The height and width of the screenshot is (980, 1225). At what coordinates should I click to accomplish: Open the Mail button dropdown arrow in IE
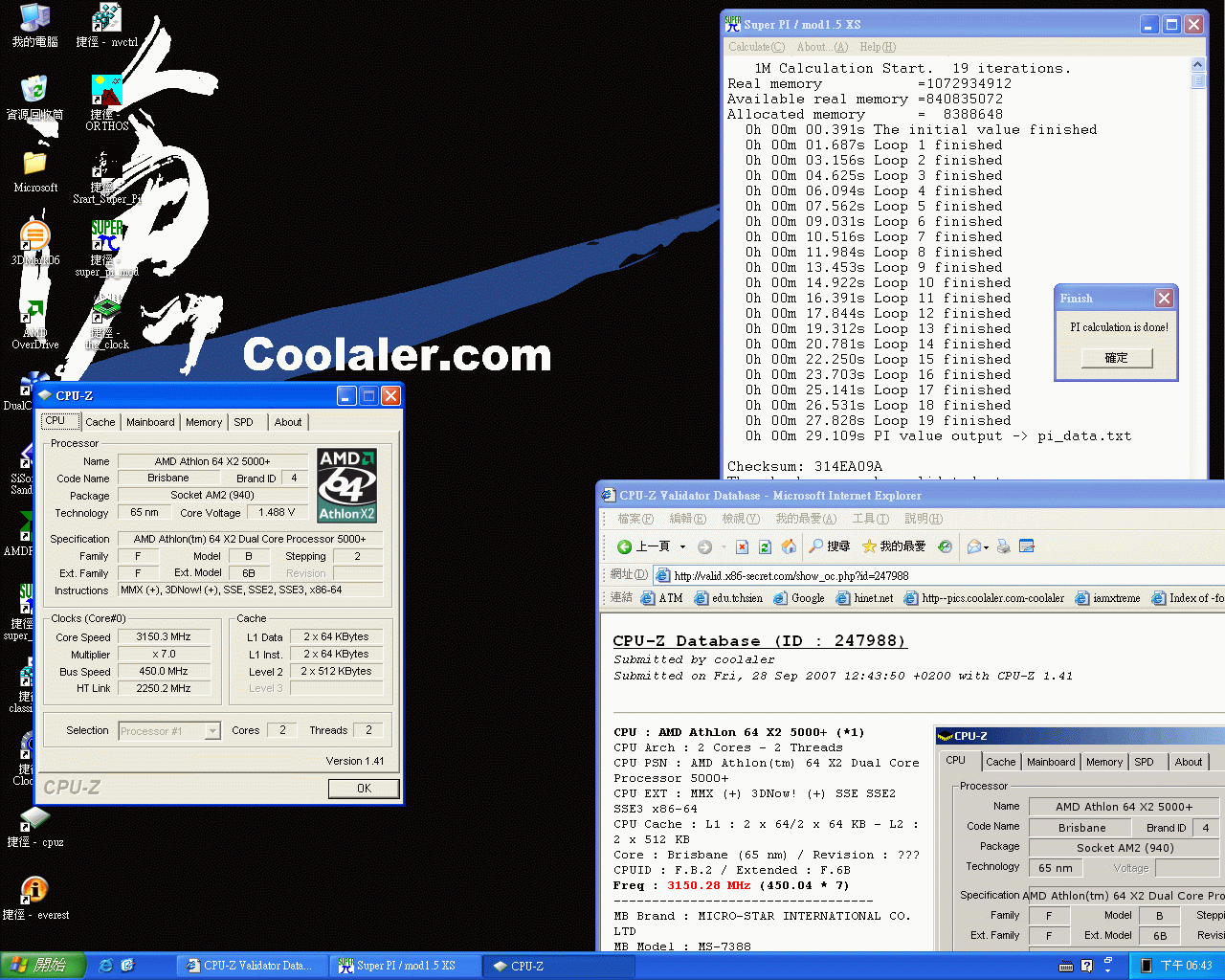pyautogui.click(x=987, y=547)
